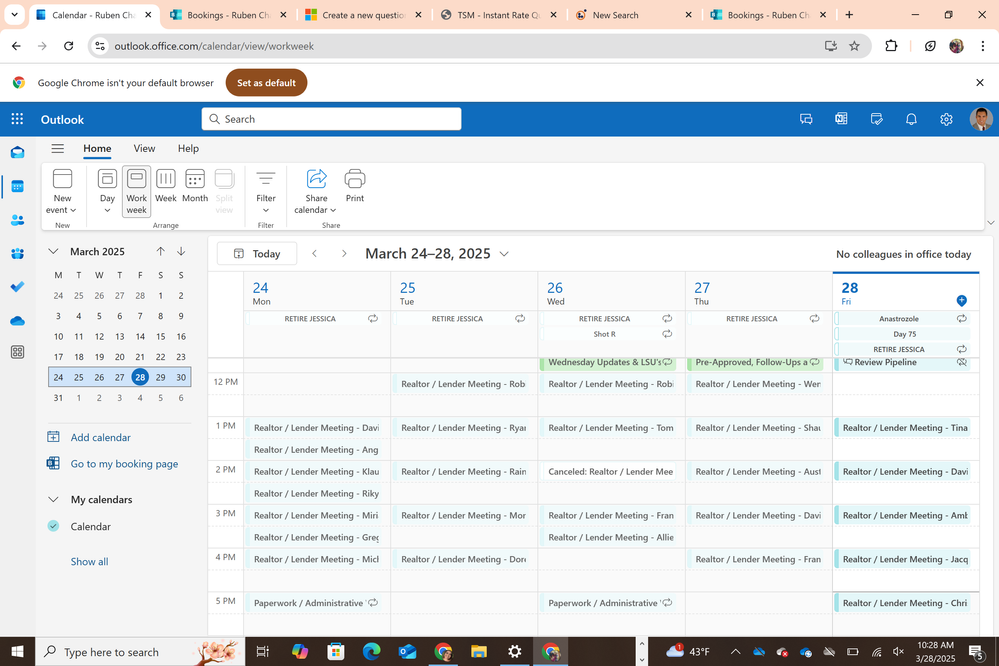Click the Today button
Viewport: 999px width, 666px height.
pos(257,254)
